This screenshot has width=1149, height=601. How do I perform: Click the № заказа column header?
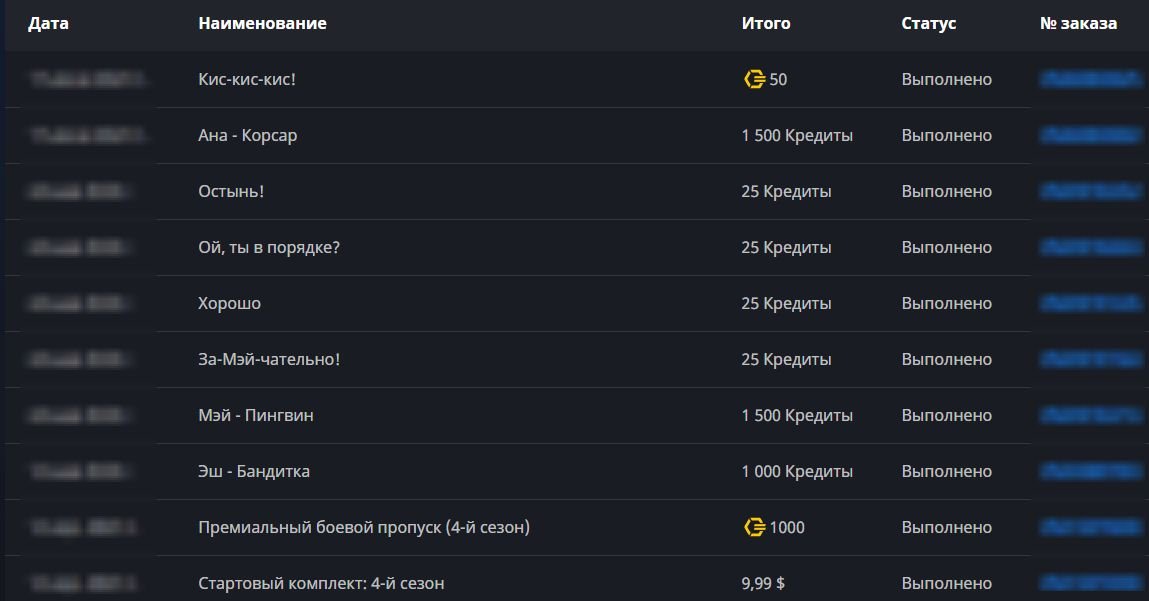click(x=1078, y=23)
